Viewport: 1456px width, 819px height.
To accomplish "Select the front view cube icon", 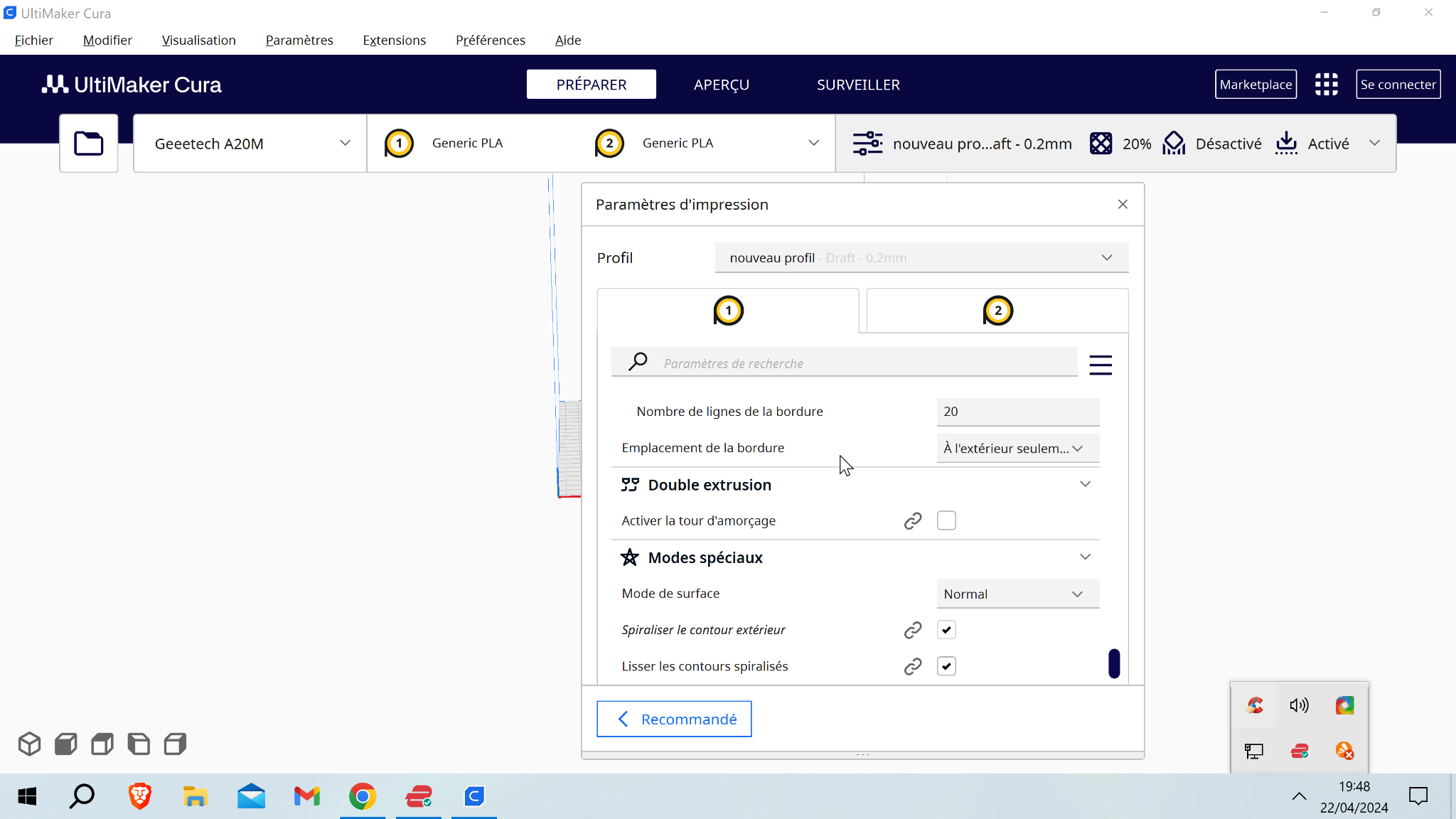I will pyautogui.click(x=65, y=744).
